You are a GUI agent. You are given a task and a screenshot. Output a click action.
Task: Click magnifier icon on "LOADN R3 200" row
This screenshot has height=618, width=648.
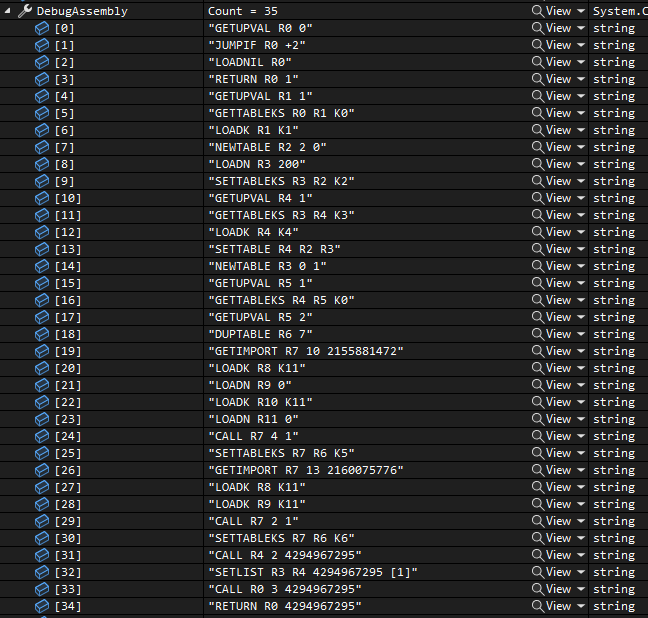tap(538, 164)
